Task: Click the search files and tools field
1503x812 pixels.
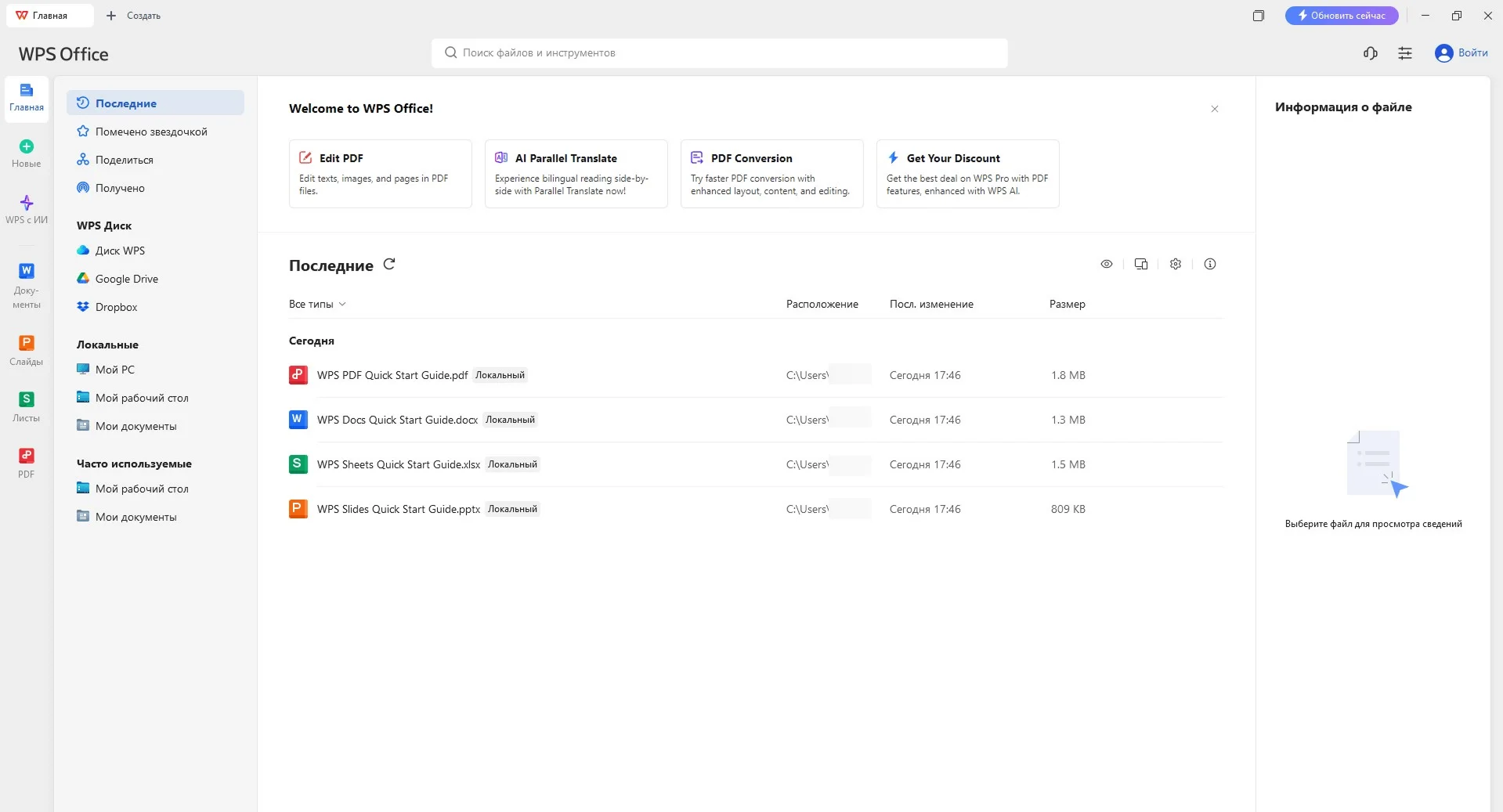Action: pos(719,53)
